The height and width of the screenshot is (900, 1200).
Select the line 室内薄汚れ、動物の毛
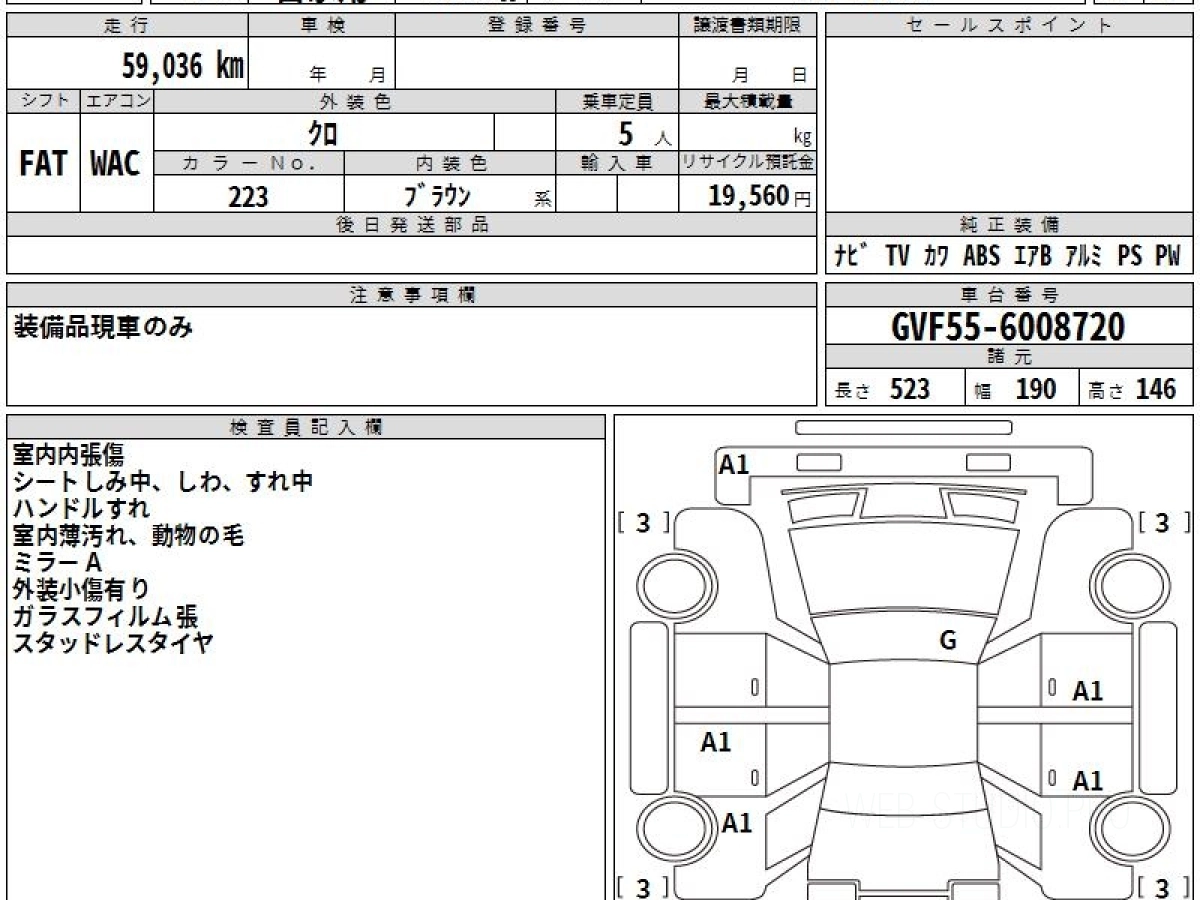pyautogui.click(x=128, y=536)
